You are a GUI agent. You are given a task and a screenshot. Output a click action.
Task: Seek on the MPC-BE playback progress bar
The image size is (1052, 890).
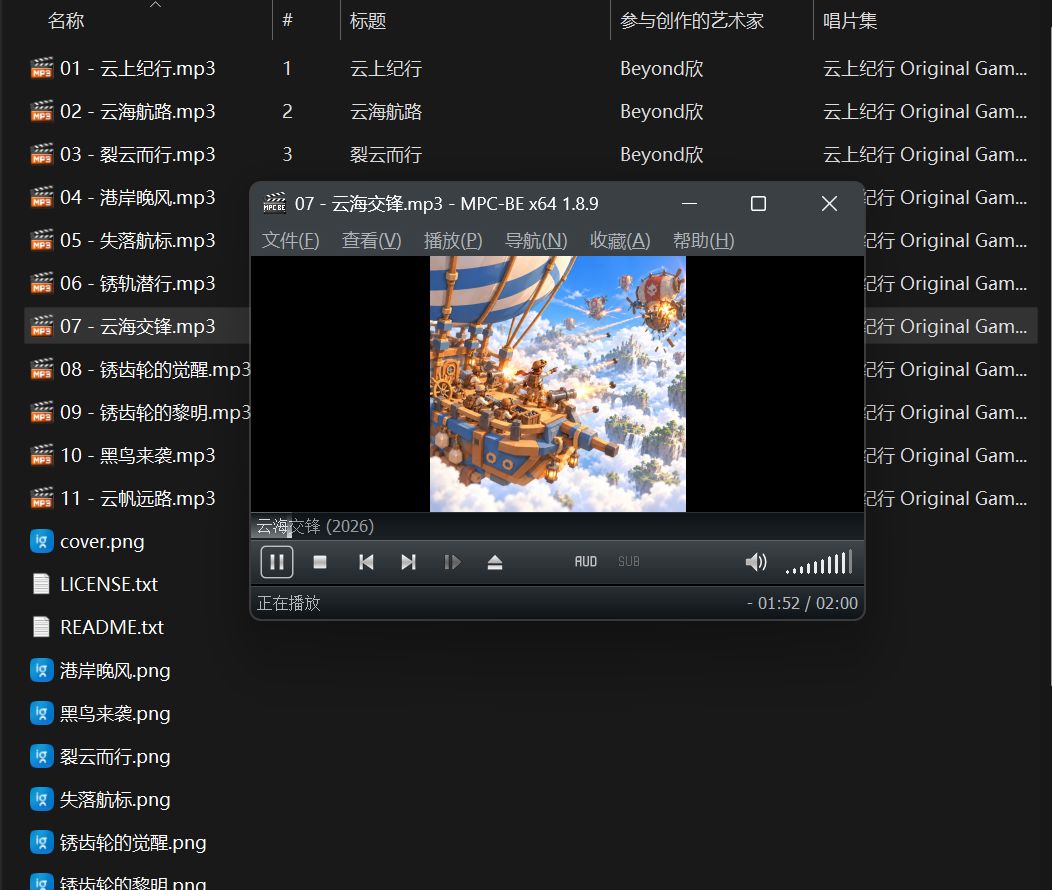(557, 526)
